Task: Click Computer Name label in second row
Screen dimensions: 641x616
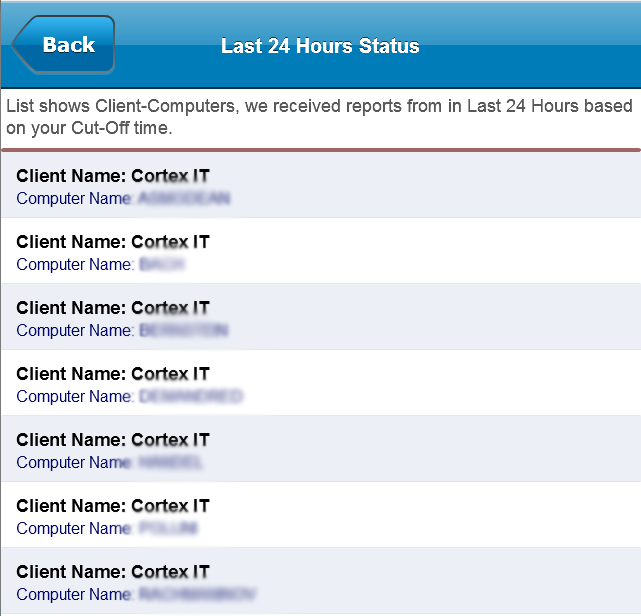Action: [x=75, y=265]
